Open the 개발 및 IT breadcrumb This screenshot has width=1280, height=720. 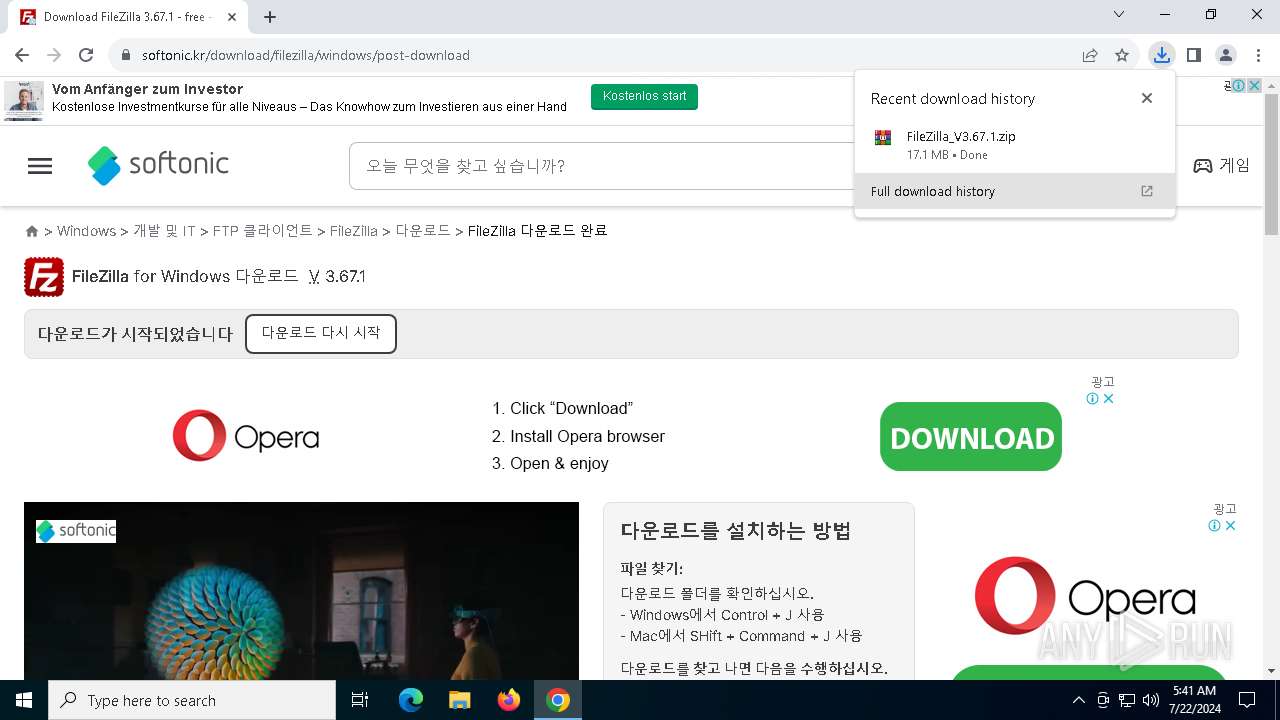click(164, 231)
